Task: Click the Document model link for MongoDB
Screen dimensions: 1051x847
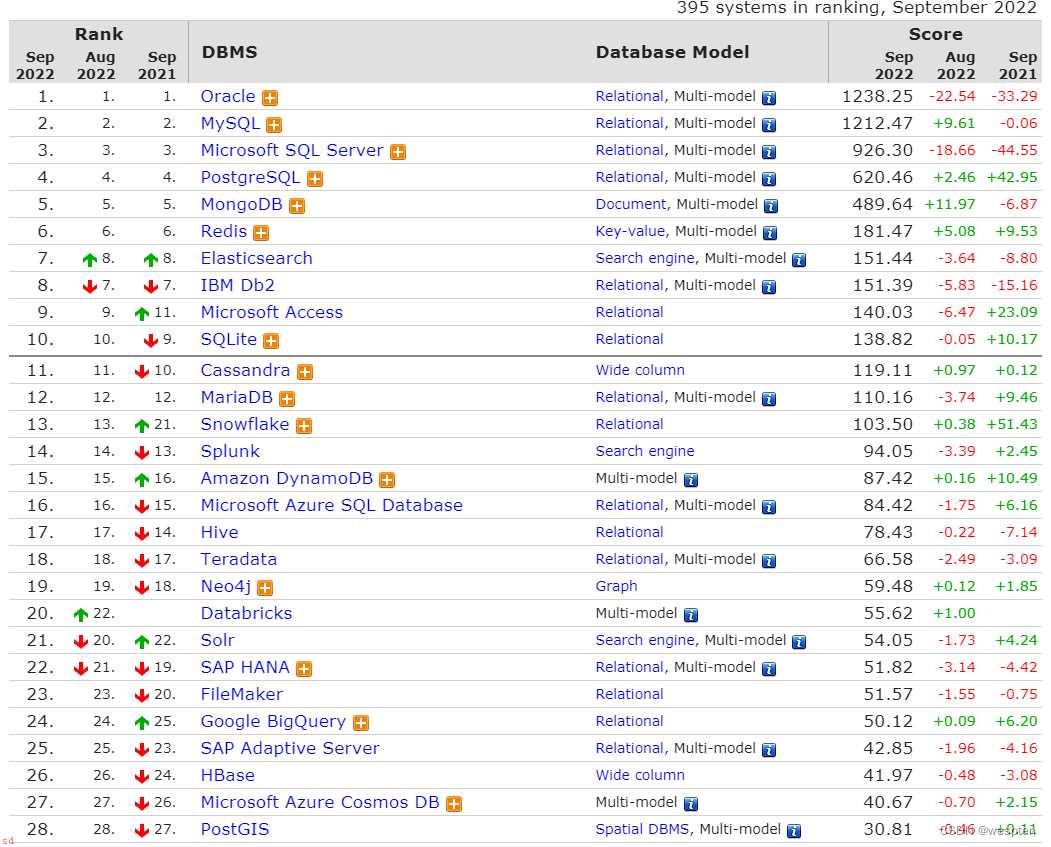Action: (631, 204)
